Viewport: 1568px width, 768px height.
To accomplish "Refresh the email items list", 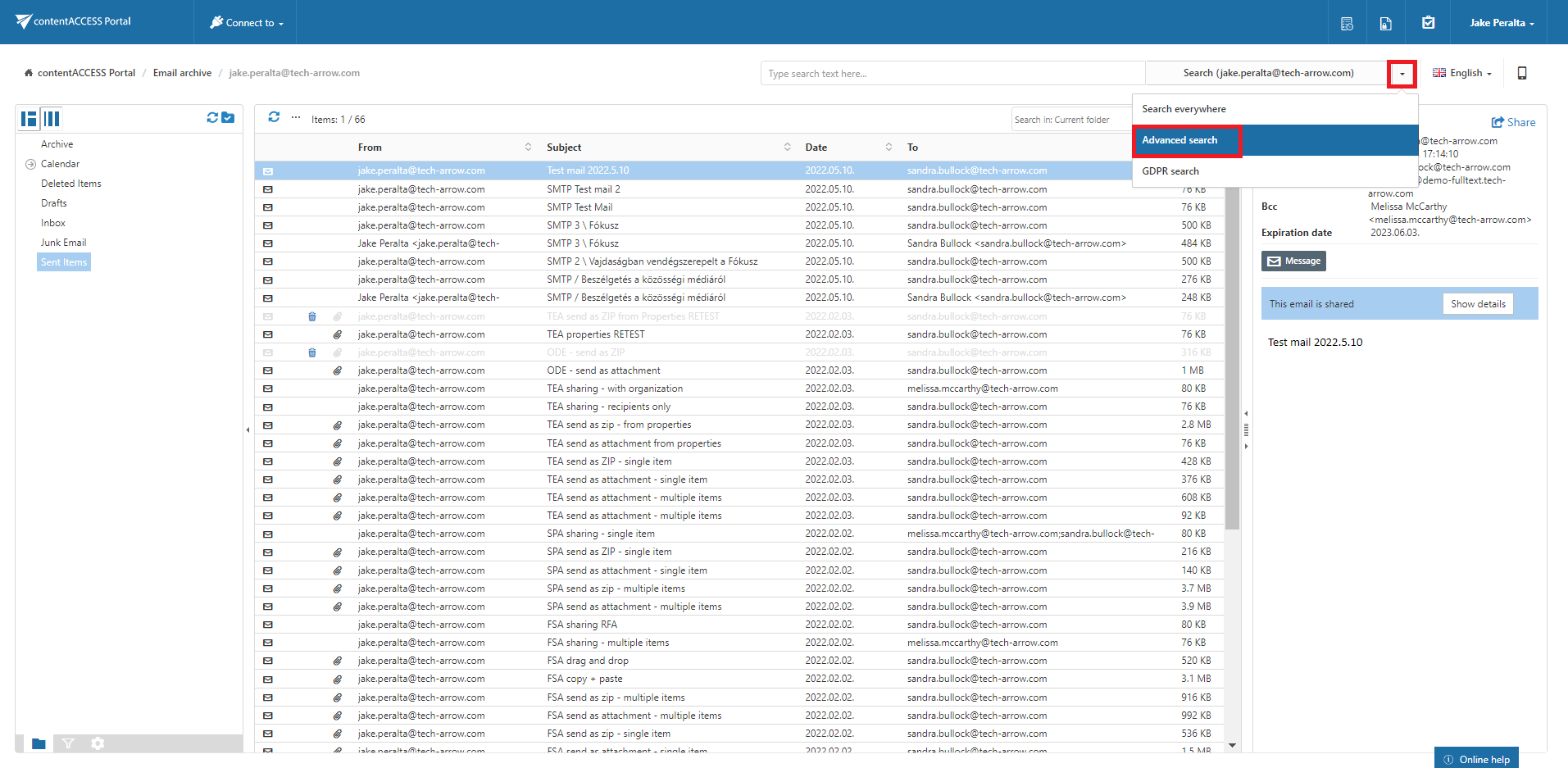I will (274, 118).
